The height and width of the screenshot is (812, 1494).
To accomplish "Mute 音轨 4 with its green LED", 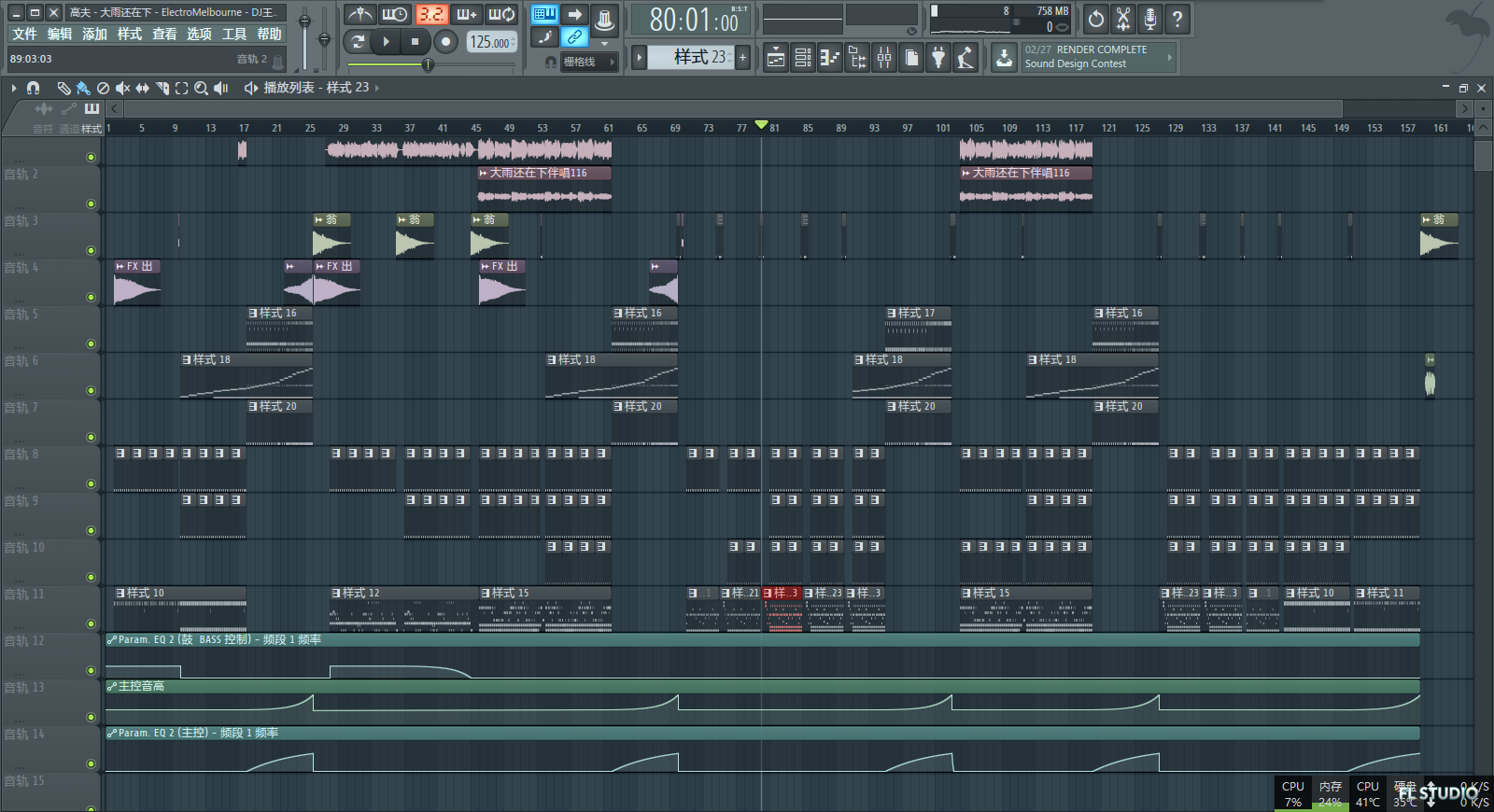I will pyautogui.click(x=91, y=297).
